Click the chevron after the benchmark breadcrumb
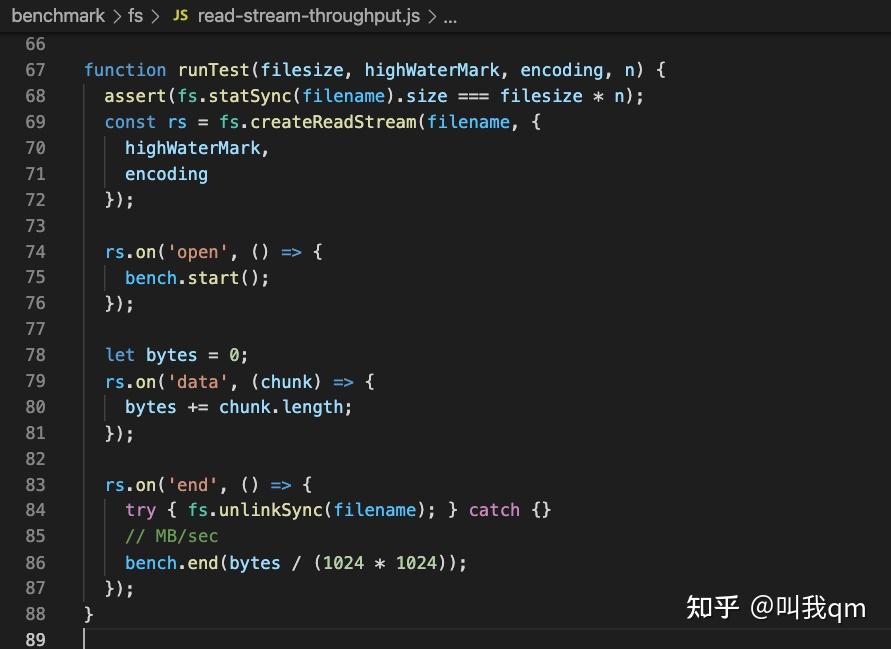 [115, 15]
